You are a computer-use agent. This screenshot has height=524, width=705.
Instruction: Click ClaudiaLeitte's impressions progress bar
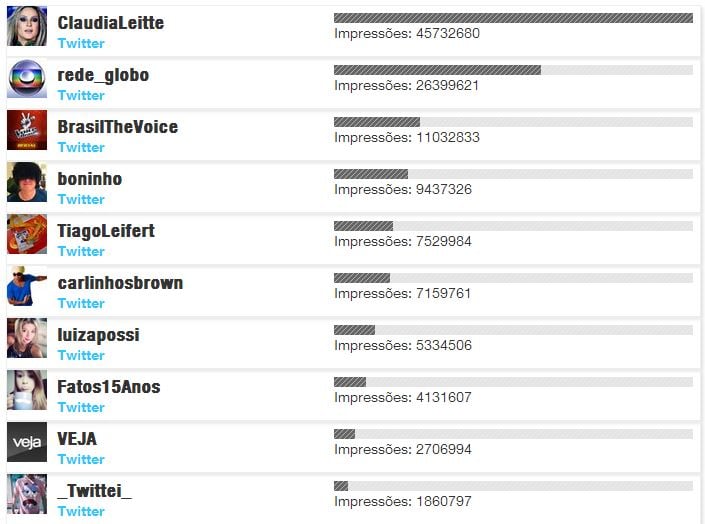(513, 18)
